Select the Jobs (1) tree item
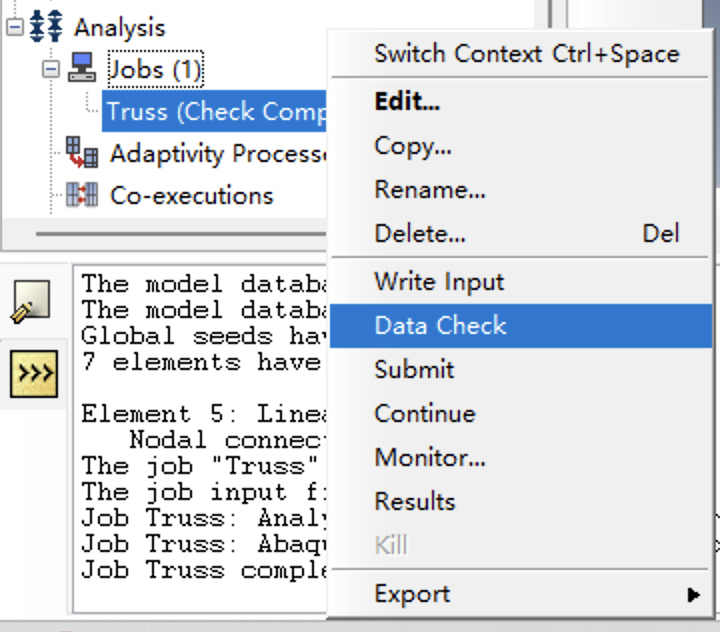The height and width of the screenshot is (632, 720). coord(155,70)
